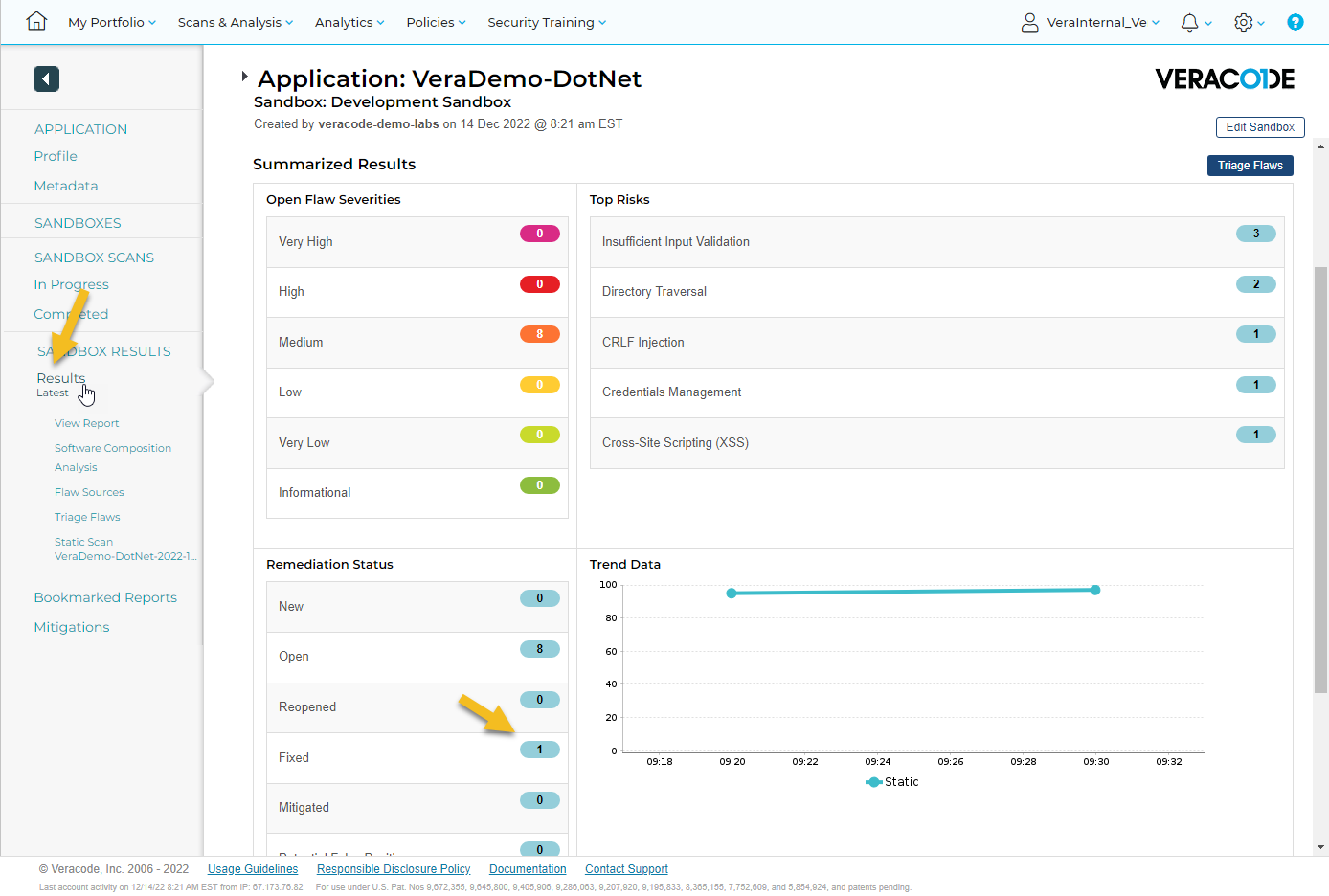Select Insufficient Input Validation risk row
The width and height of the screenshot is (1329, 896).
(937, 242)
